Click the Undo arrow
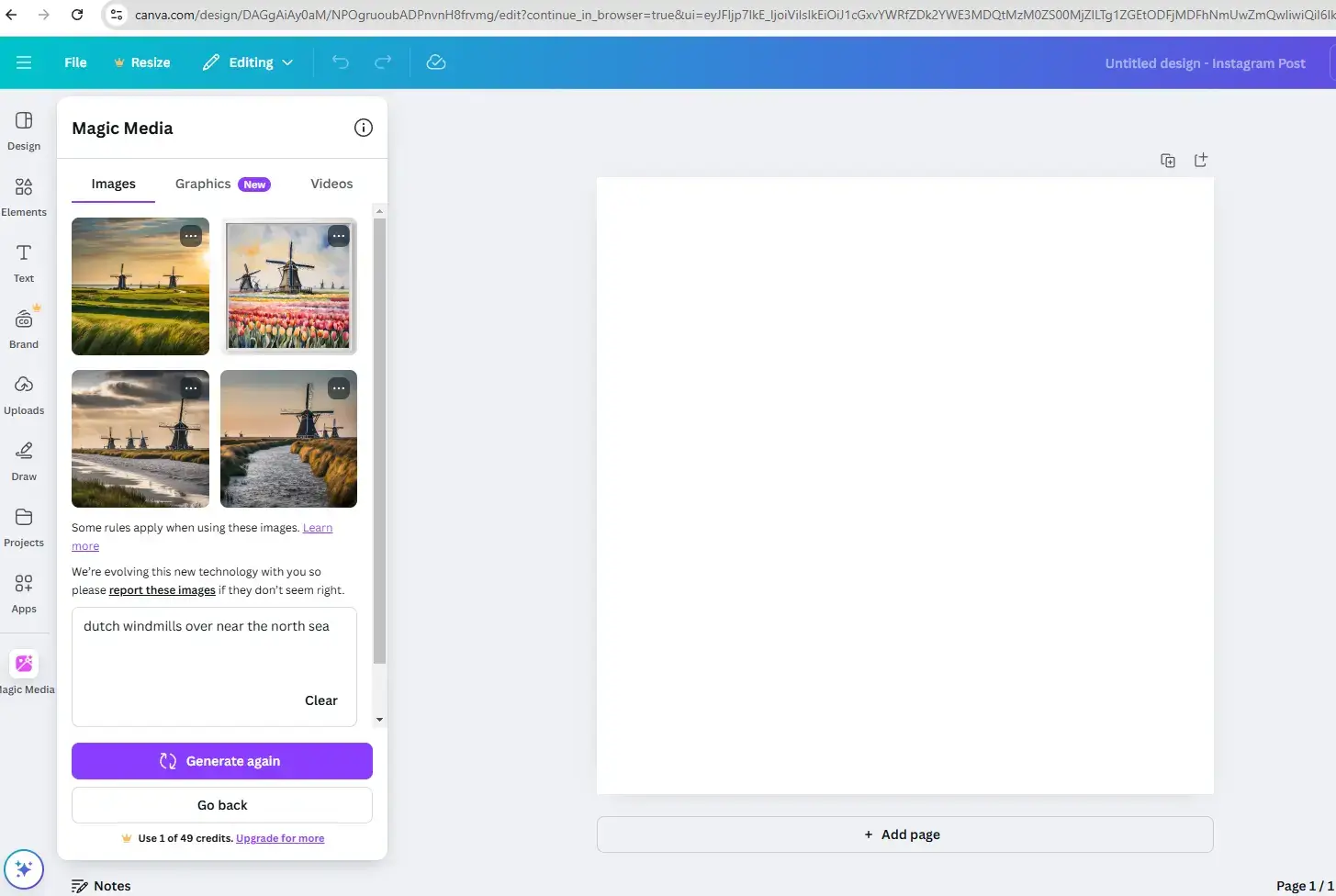Viewport: 1336px width, 896px height. point(340,62)
